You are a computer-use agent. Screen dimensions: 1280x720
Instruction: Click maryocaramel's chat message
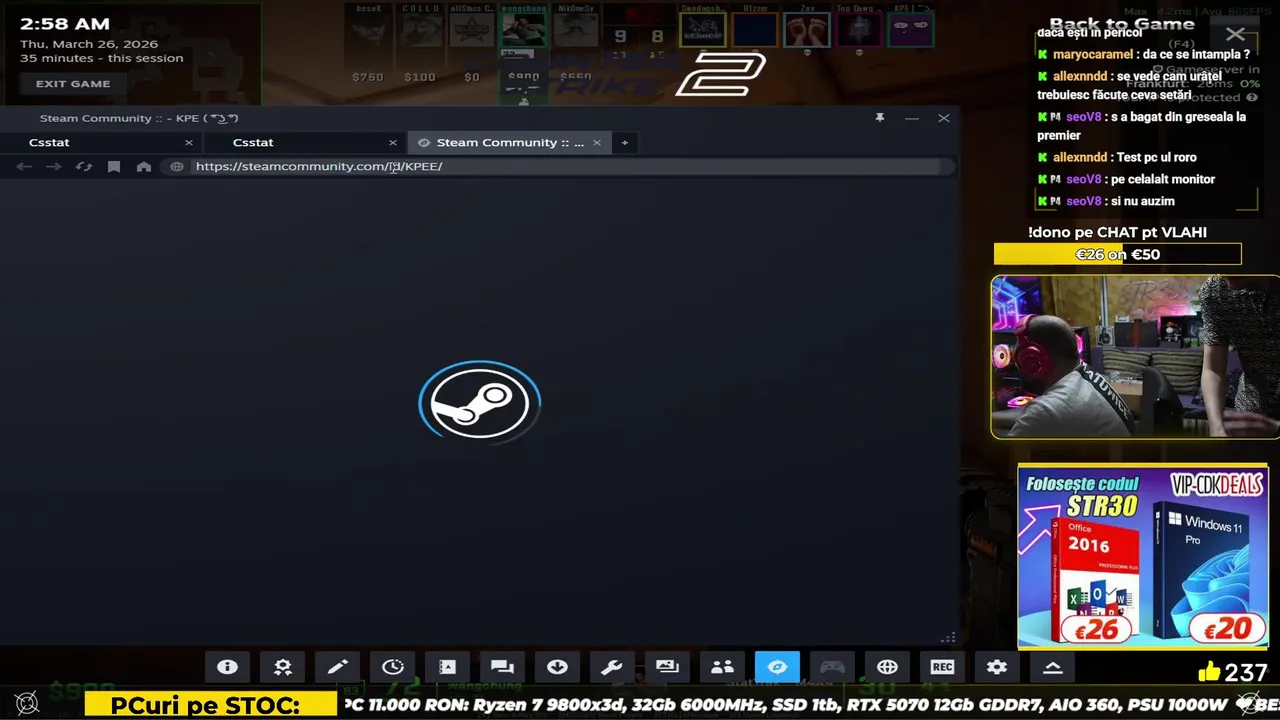(x=1144, y=54)
